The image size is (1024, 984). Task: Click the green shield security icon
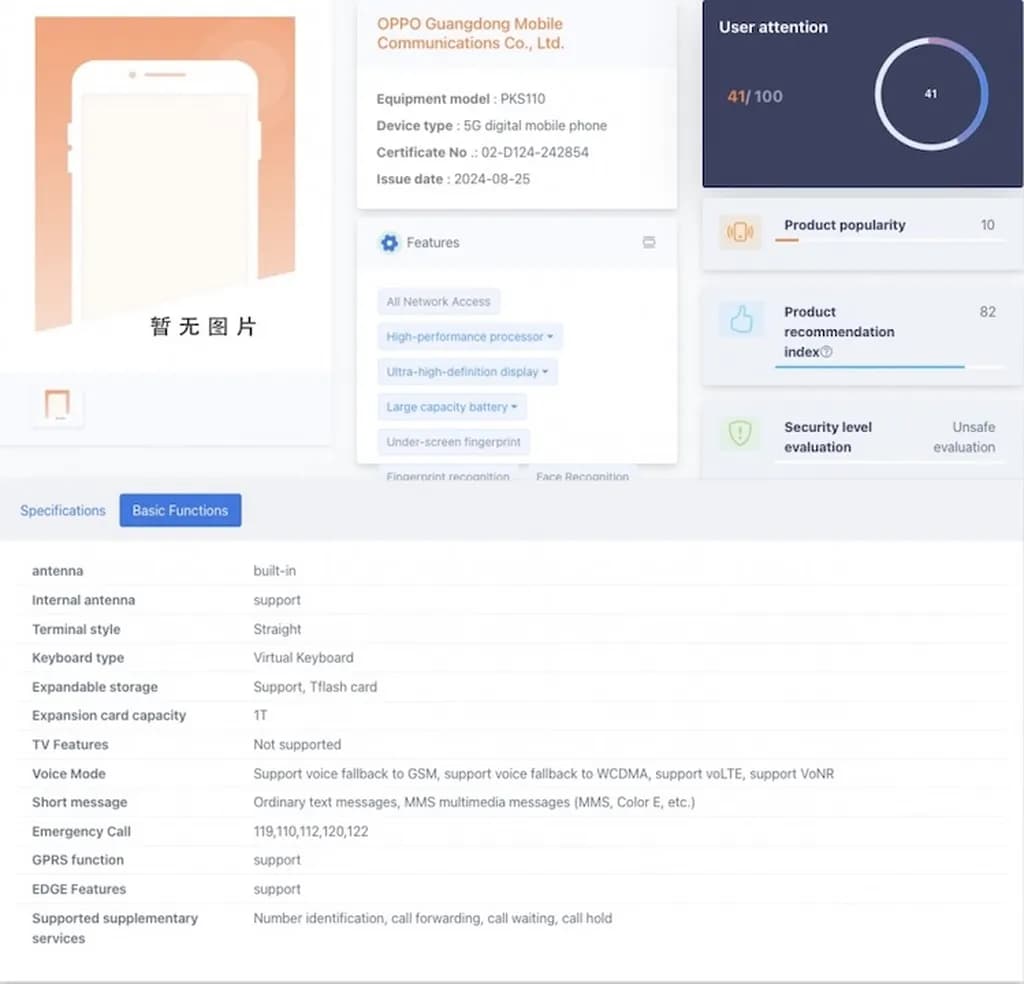[740, 433]
